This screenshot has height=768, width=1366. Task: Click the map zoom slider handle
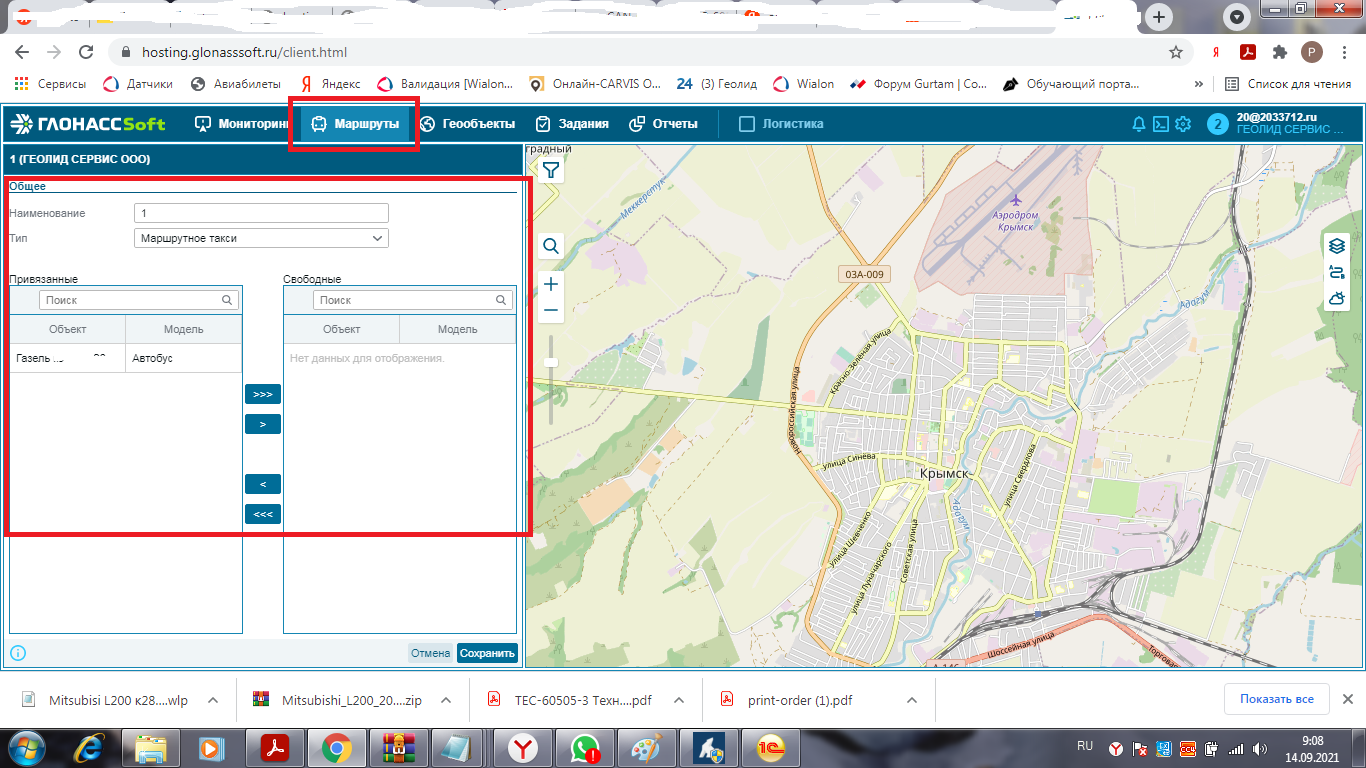click(551, 362)
